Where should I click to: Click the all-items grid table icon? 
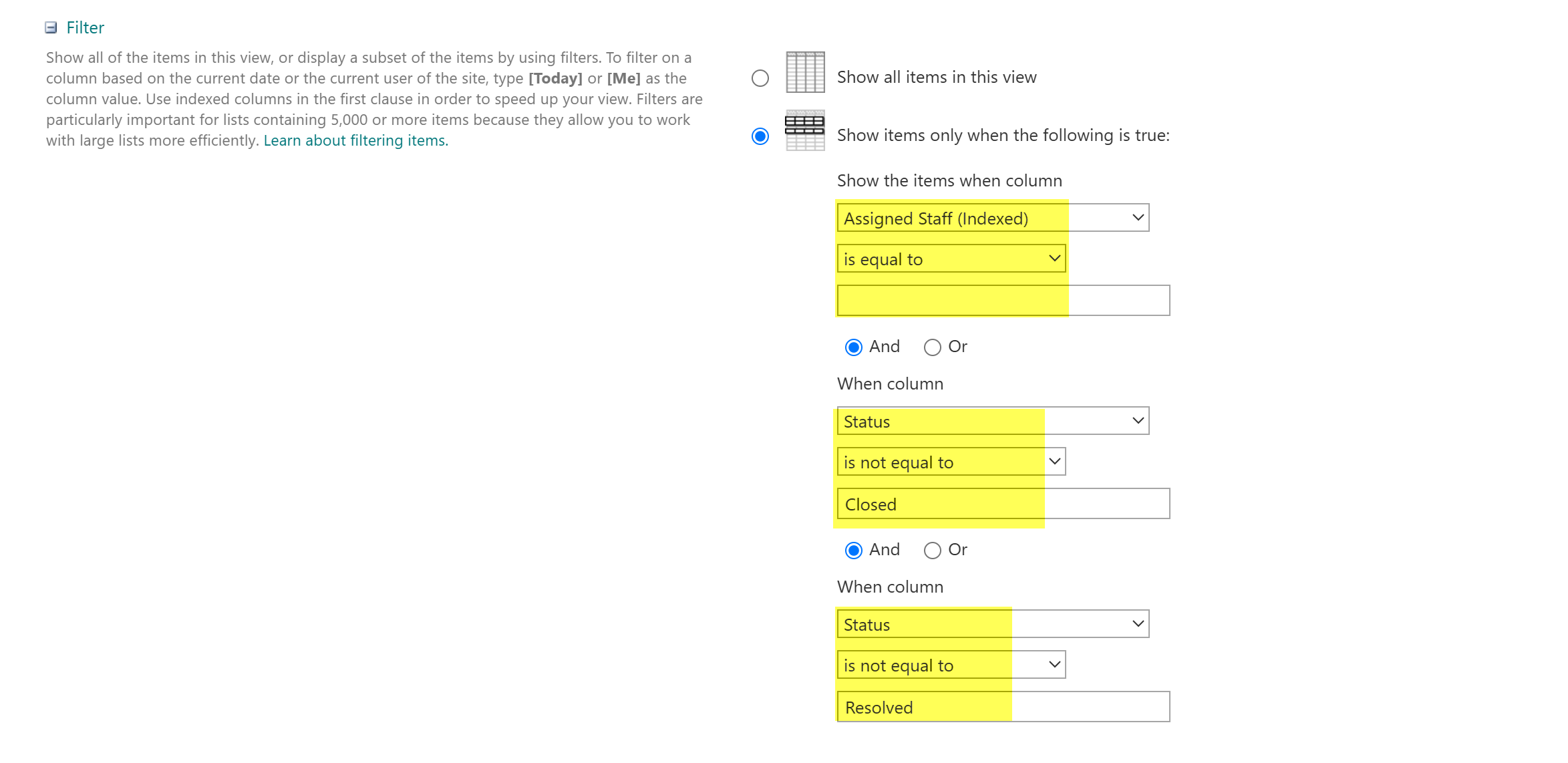pos(804,72)
